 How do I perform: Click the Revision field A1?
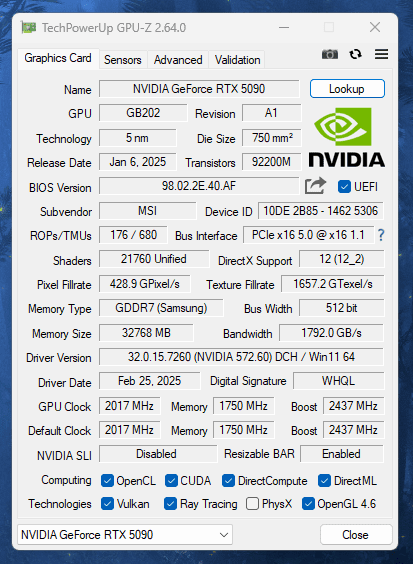coord(272,113)
